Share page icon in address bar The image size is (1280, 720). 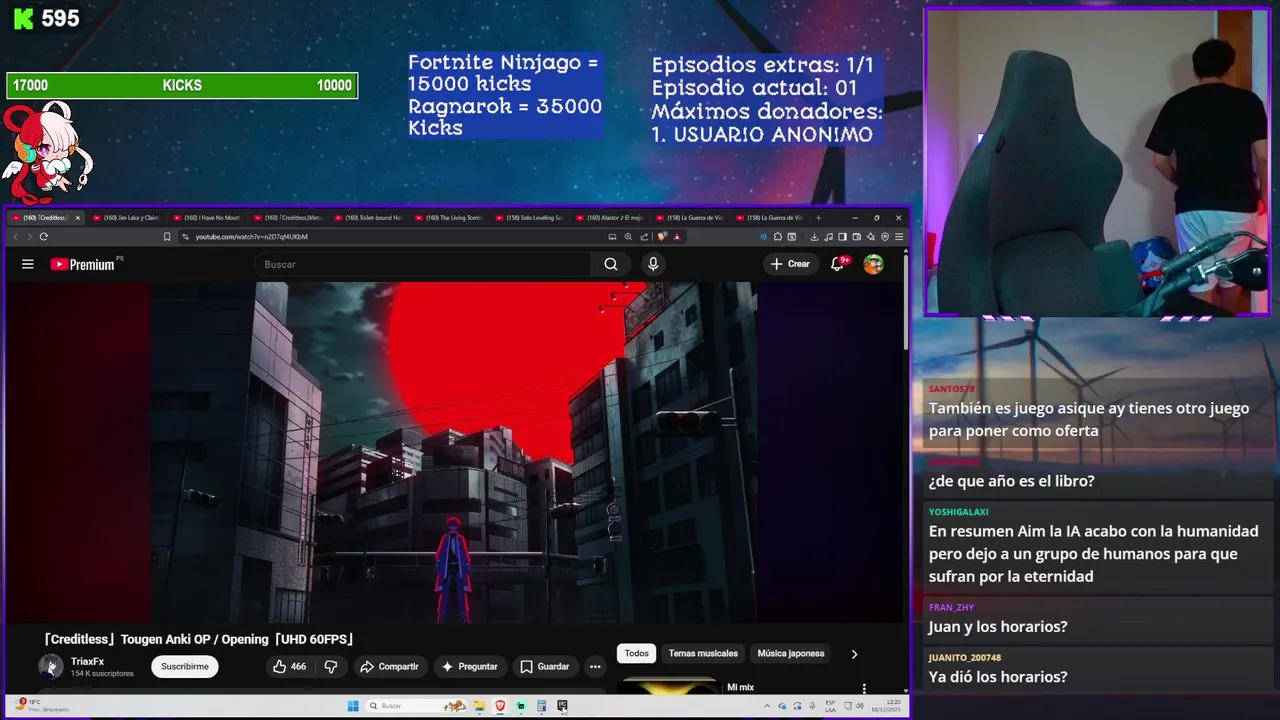644,237
